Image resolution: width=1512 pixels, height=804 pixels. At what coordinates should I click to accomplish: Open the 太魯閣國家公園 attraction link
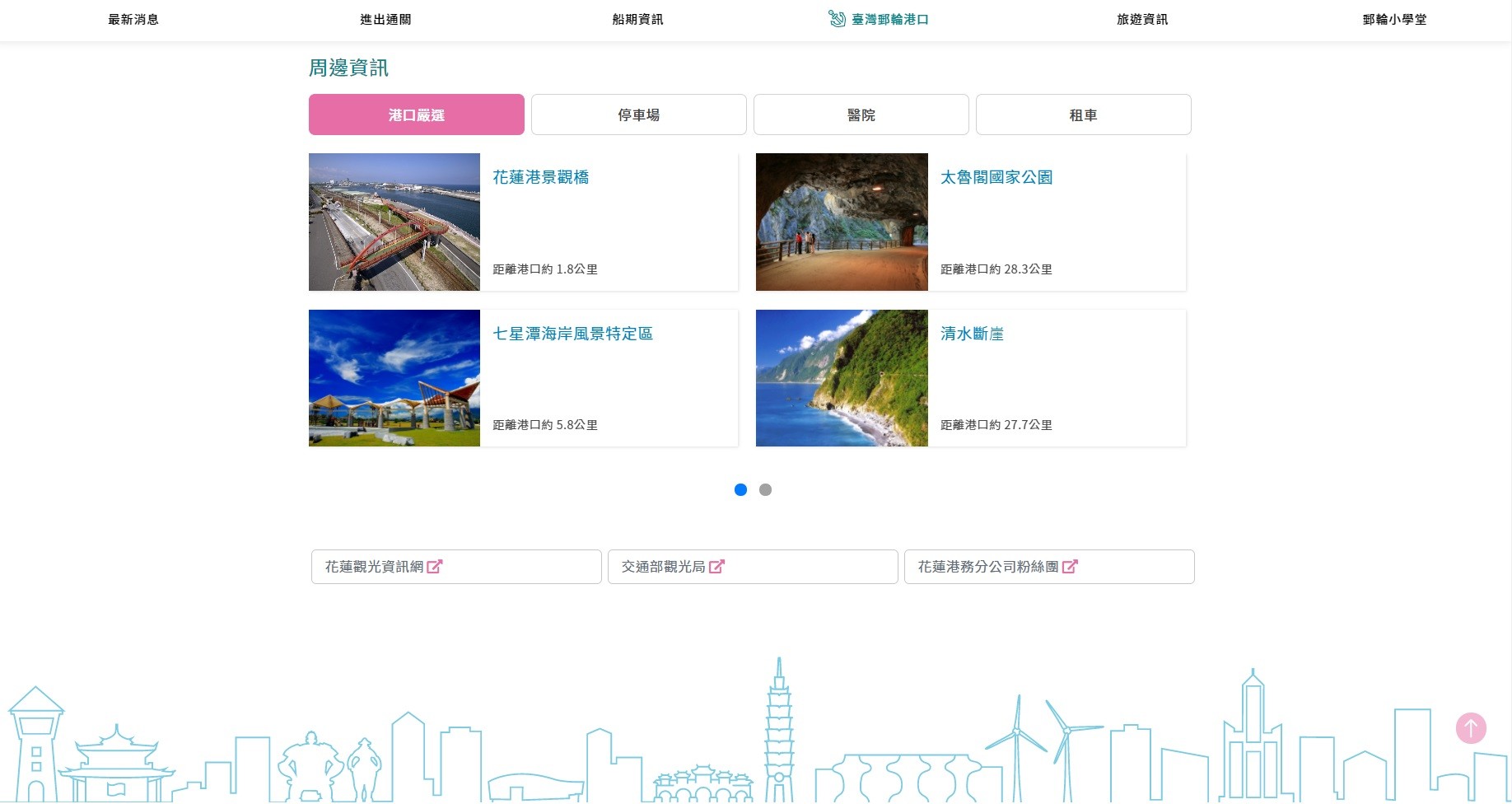996,176
